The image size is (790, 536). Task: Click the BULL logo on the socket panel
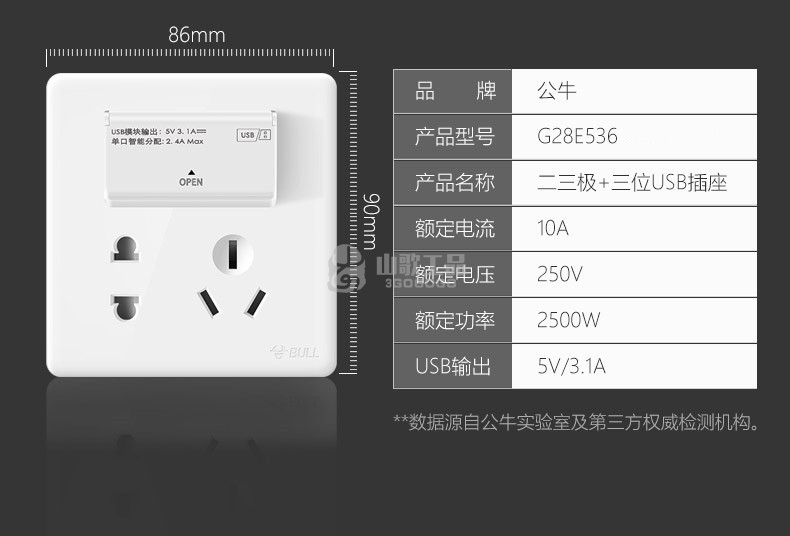coord(295,352)
